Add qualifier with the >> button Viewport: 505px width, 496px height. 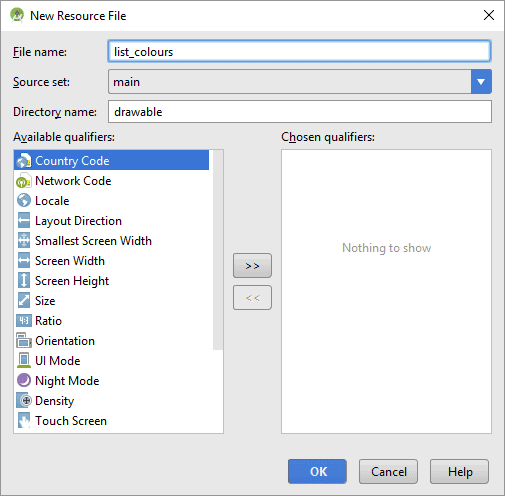point(252,266)
